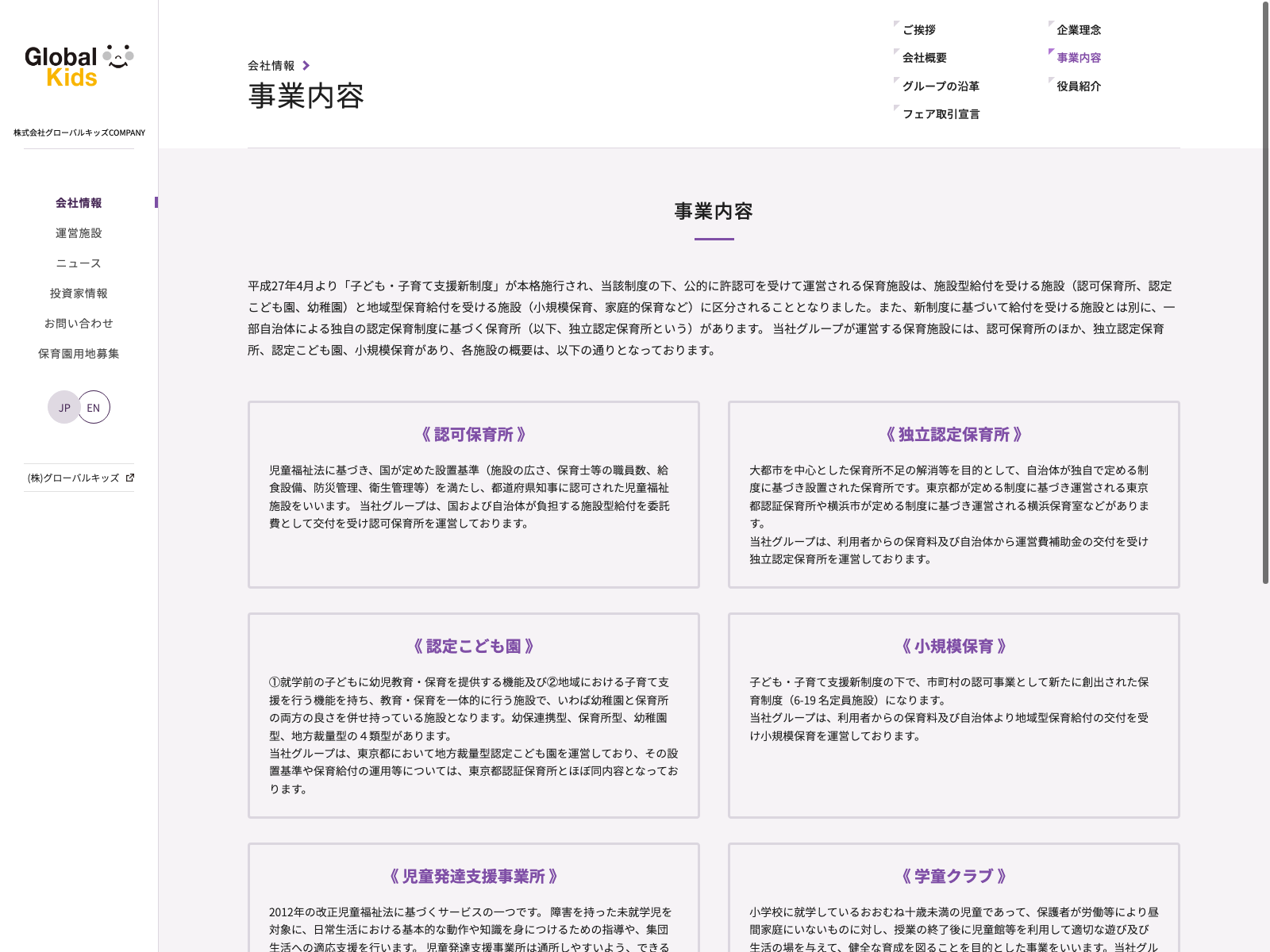Image resolution: width=1270 pixels, height=952 pixels.
Task: Click the 会社情報 breadcrumb text
Action: [x=271, y=66]
